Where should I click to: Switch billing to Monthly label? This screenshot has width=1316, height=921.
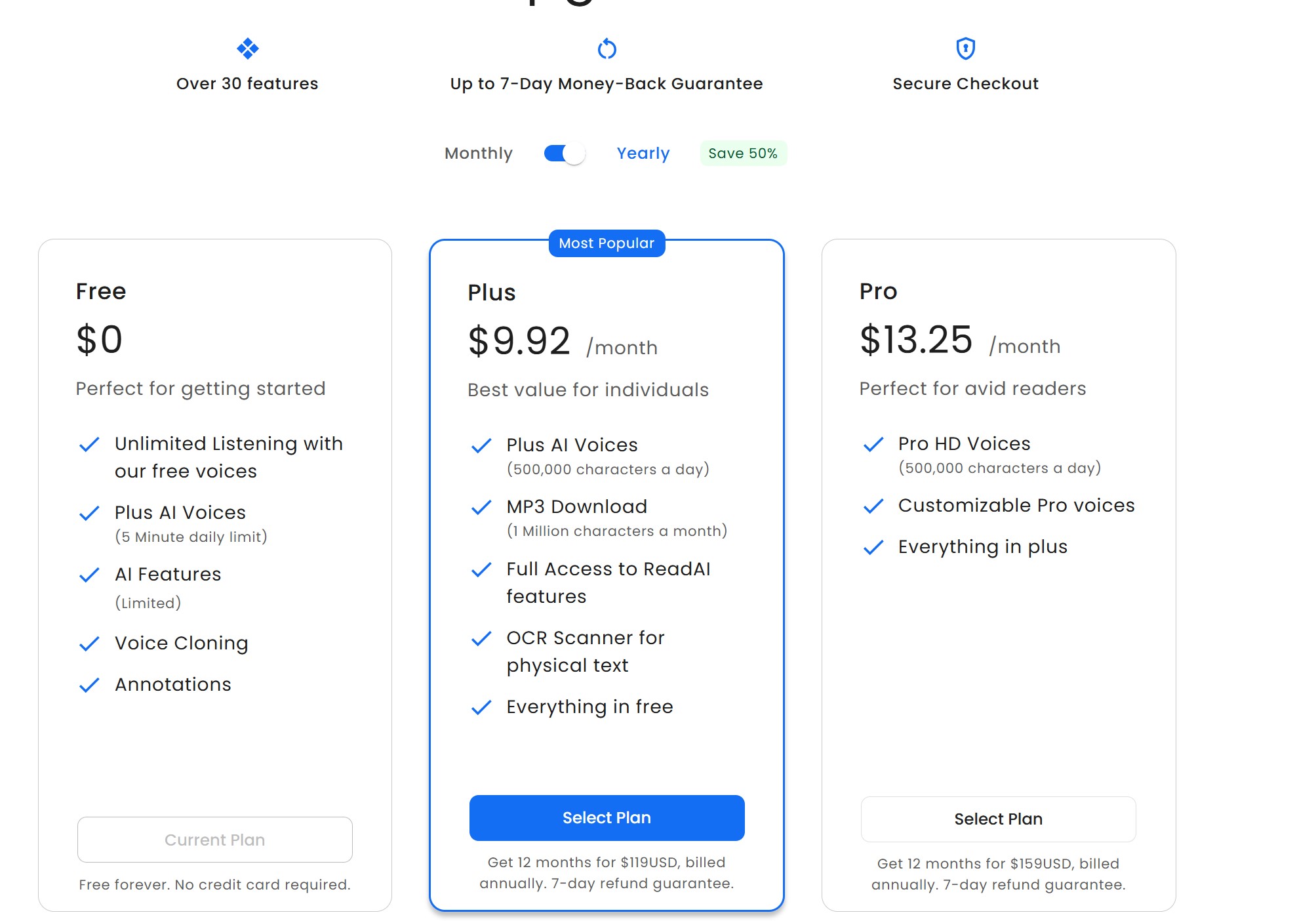pos(479,153)
